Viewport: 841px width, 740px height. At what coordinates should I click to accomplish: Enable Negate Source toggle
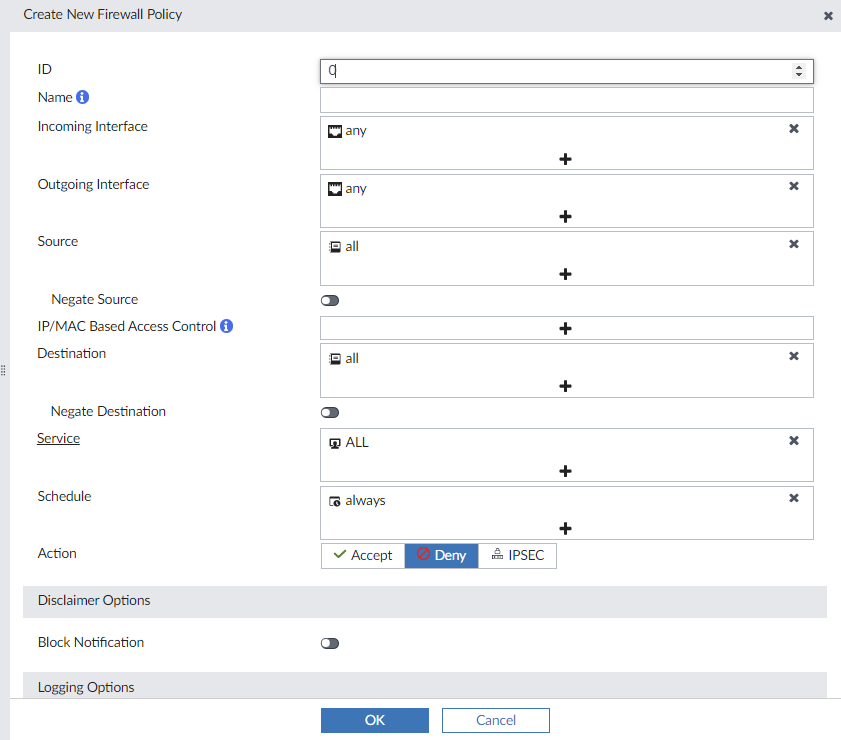[x=330, y=300]
